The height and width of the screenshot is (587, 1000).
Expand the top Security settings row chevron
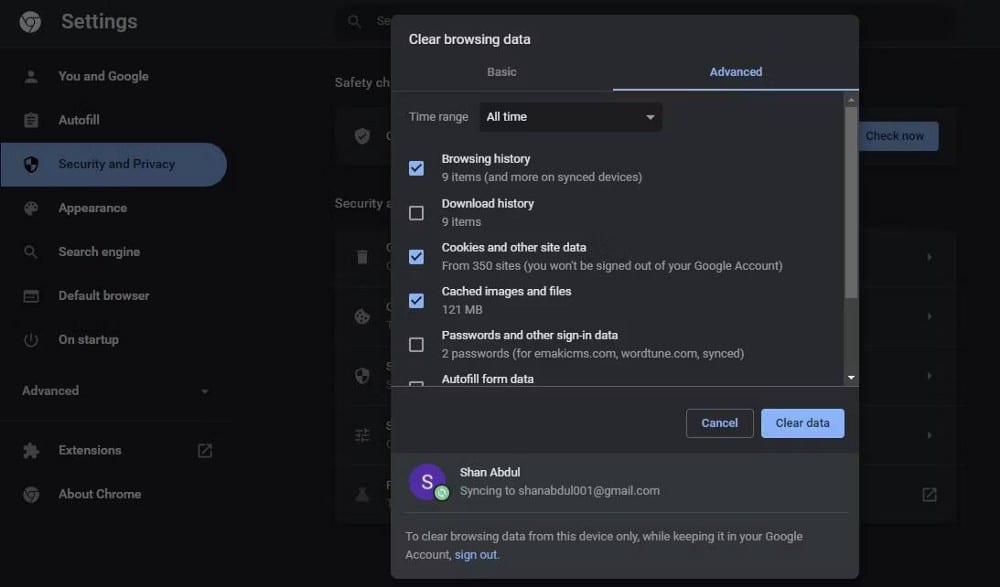point(929,257)
